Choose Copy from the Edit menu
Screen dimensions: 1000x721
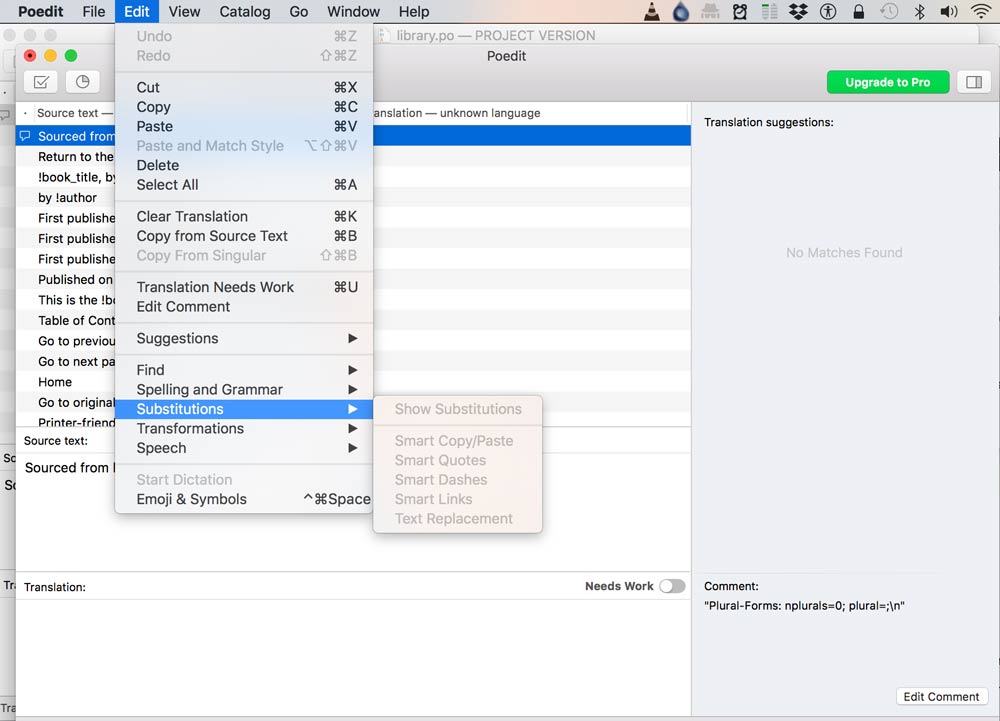pos(244,107)
